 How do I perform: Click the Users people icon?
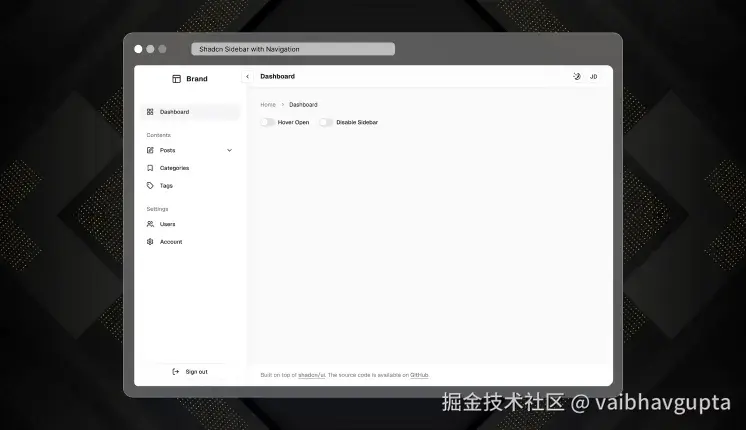[x=150, y=224]
